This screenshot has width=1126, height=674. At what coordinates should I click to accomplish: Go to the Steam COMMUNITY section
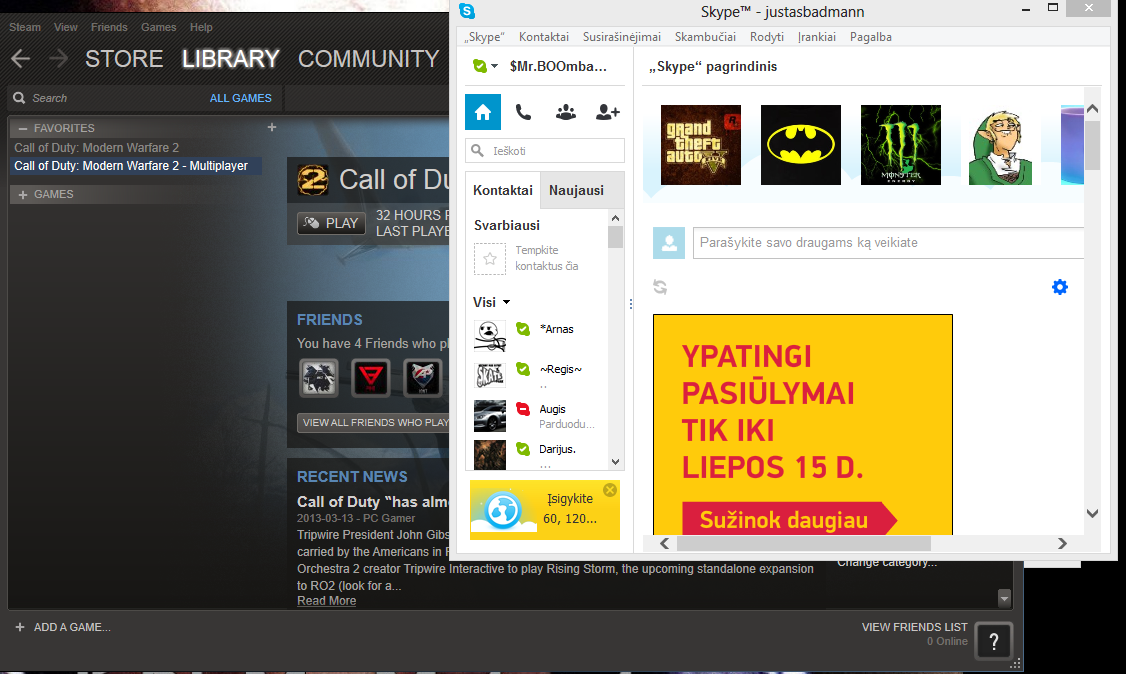tap(368, 59)
